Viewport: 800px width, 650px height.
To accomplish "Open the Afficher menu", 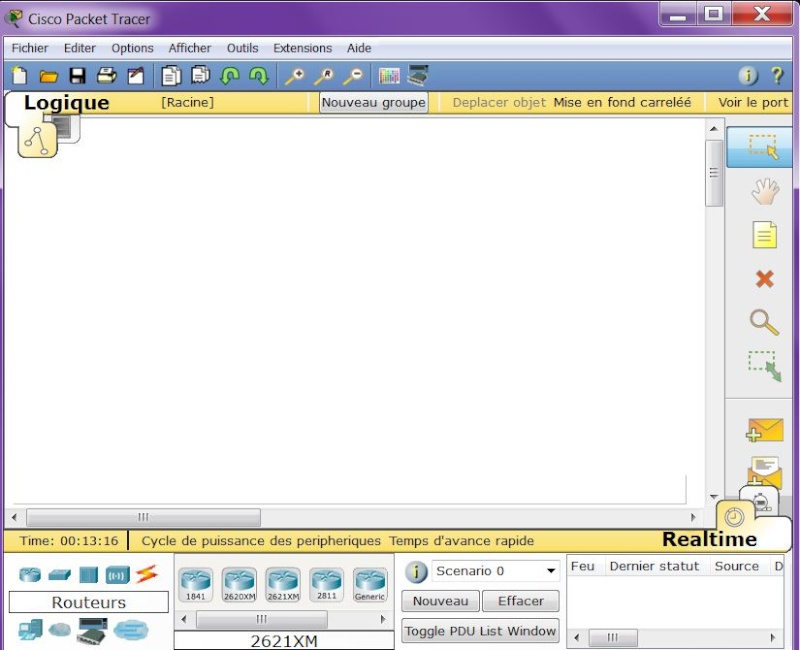I will tap(190, 48).
